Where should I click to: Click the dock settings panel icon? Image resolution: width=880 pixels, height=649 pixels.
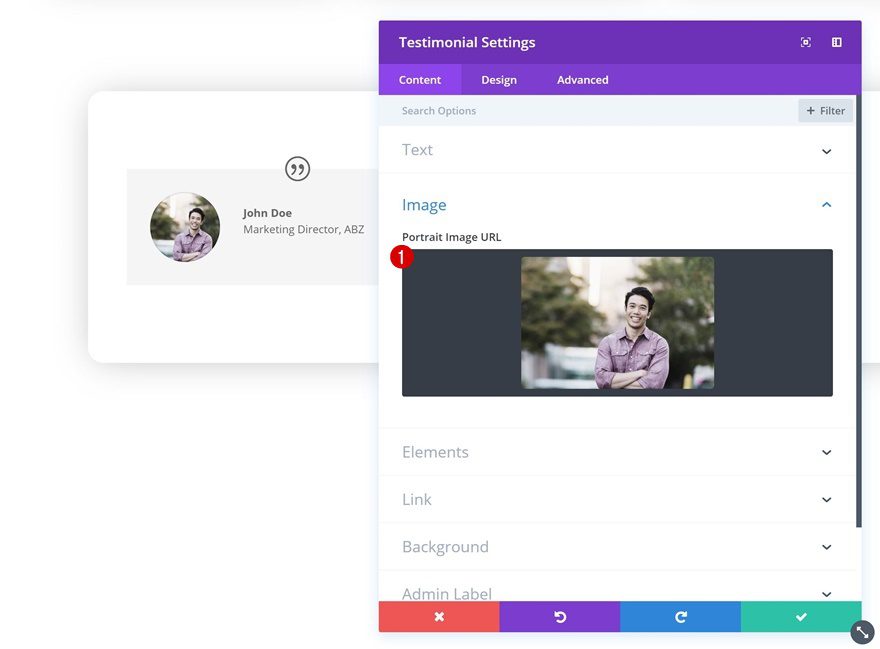836,42
